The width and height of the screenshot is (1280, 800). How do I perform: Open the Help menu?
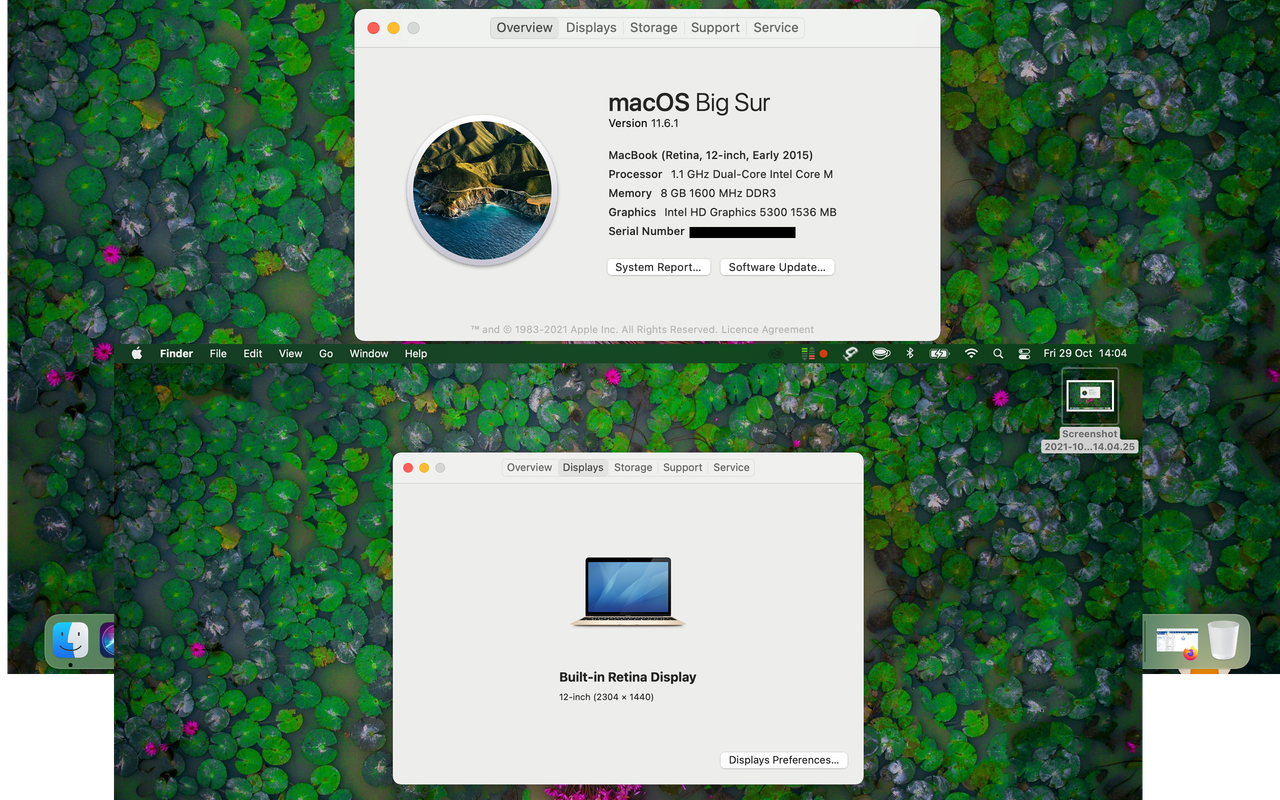(416, 353)
